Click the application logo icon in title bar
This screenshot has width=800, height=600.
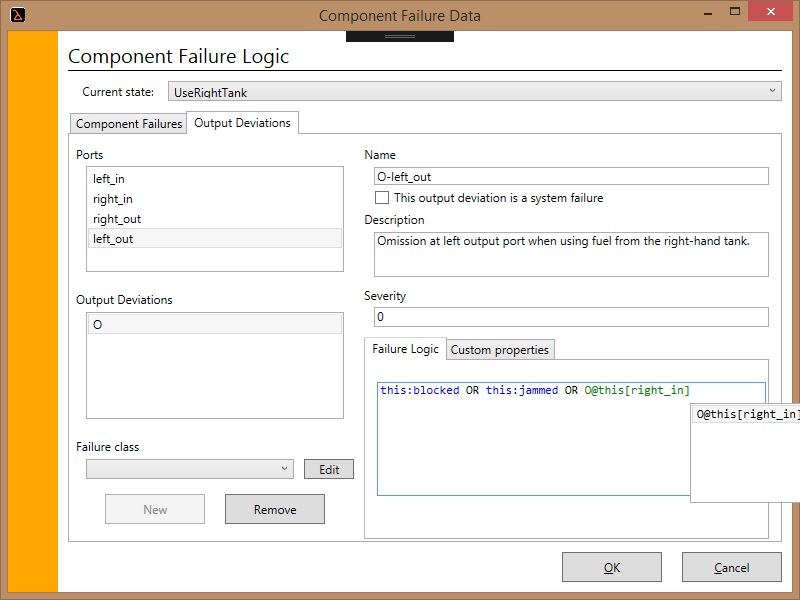pos(17,15)
